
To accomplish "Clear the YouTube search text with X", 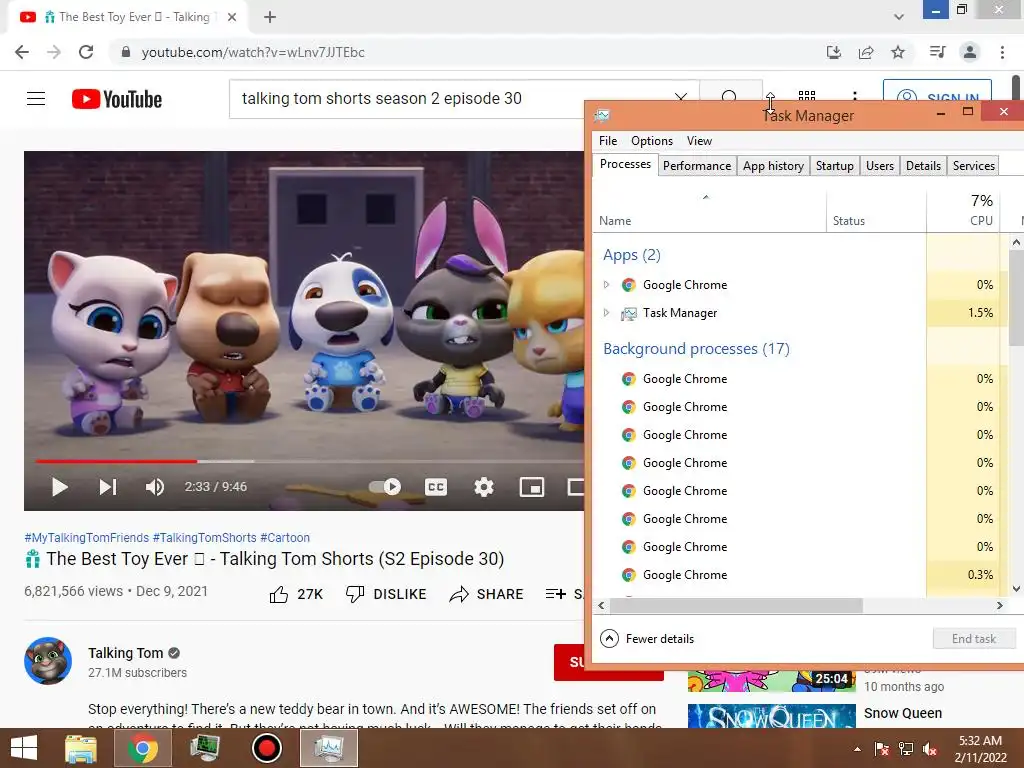I will click(680, 98).
